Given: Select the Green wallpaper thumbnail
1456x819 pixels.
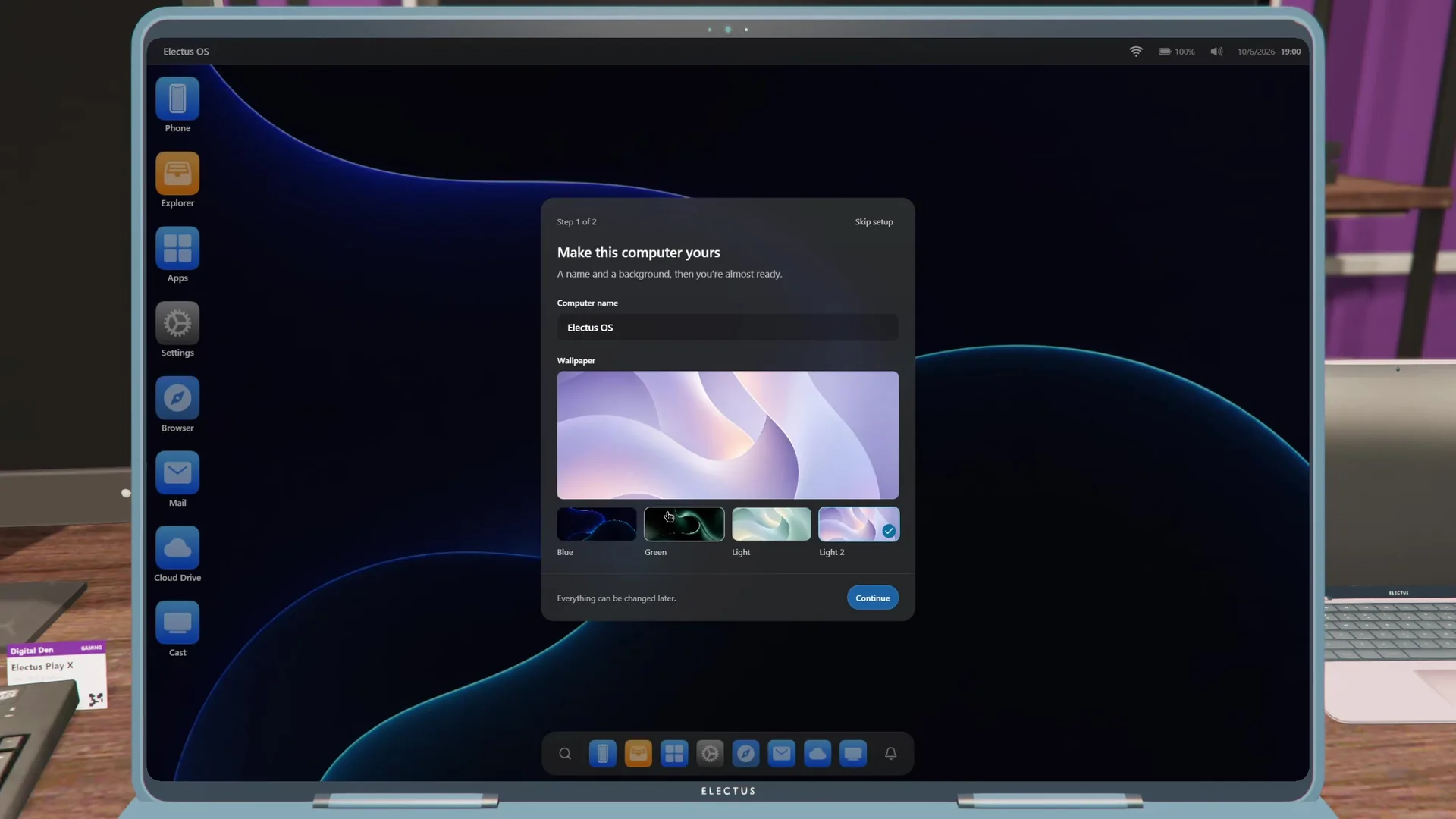Looking at the screenshot, I should click(x=684, y=524).
